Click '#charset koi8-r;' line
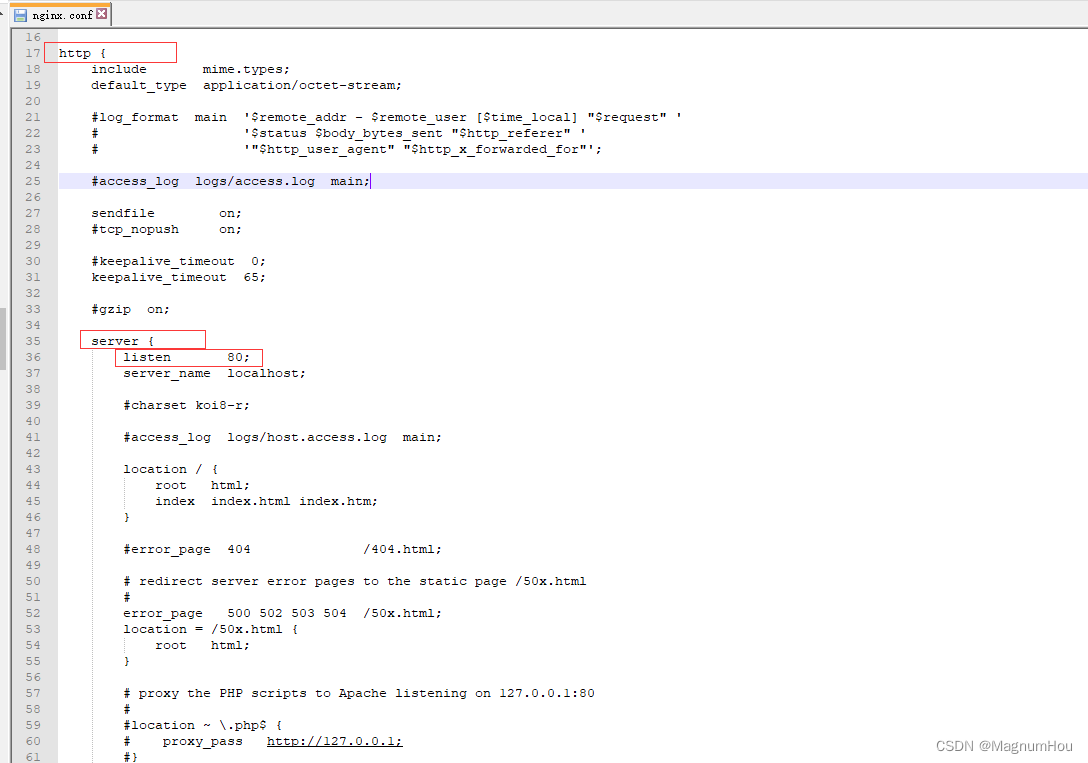1088x763 pixels. click(186, 405)
